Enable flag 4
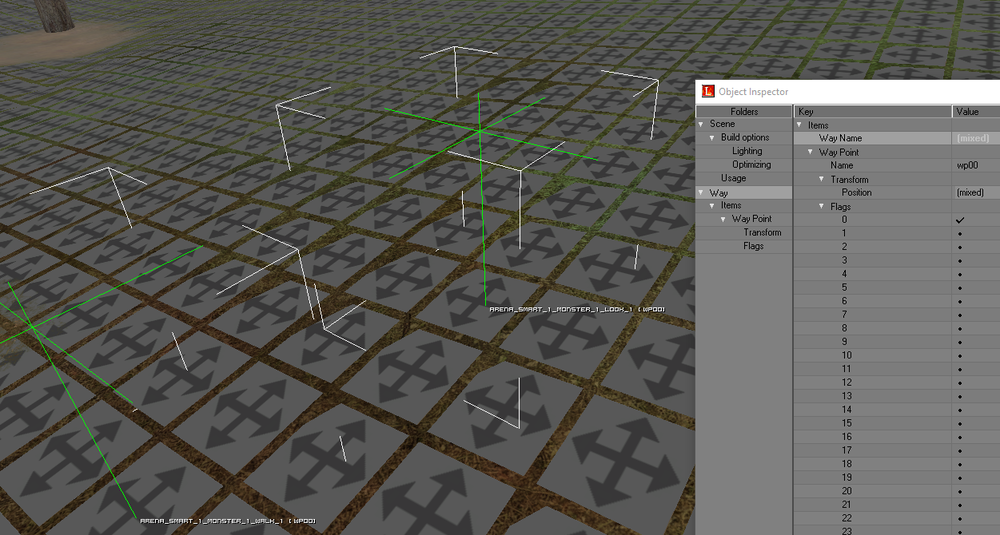Screen dimensions: 1000x535 click(x=960, y=274)
